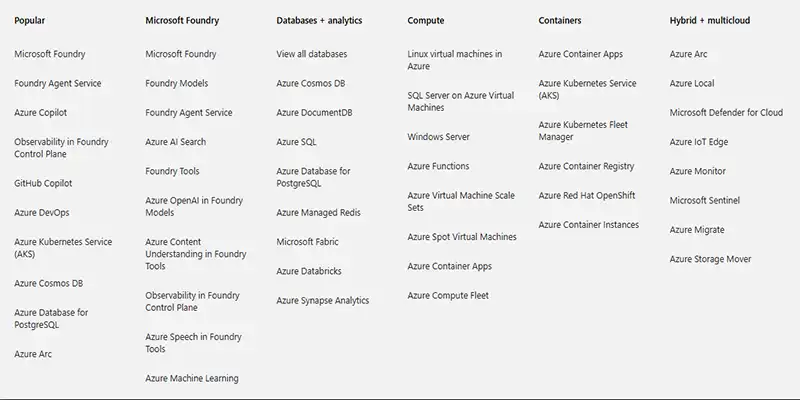Image resolution: width=800 pixels, height=400 pixels.
Task: Select Azure AI Search link
Action: coord(175,143)
